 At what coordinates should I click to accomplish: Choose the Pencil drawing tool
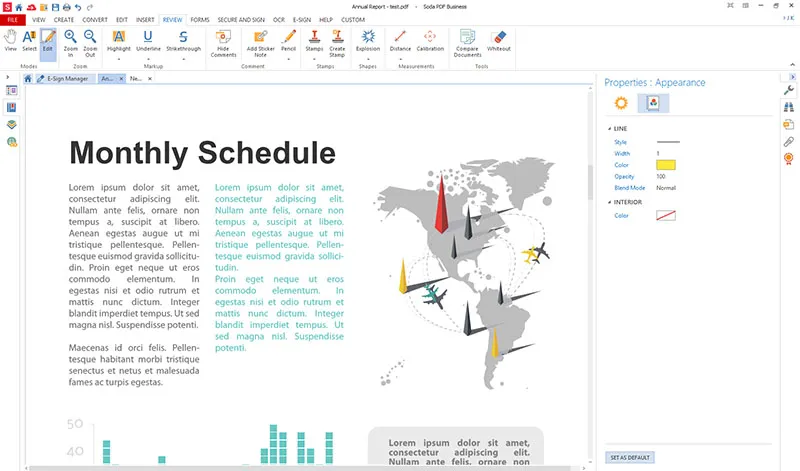coord(289,40)
